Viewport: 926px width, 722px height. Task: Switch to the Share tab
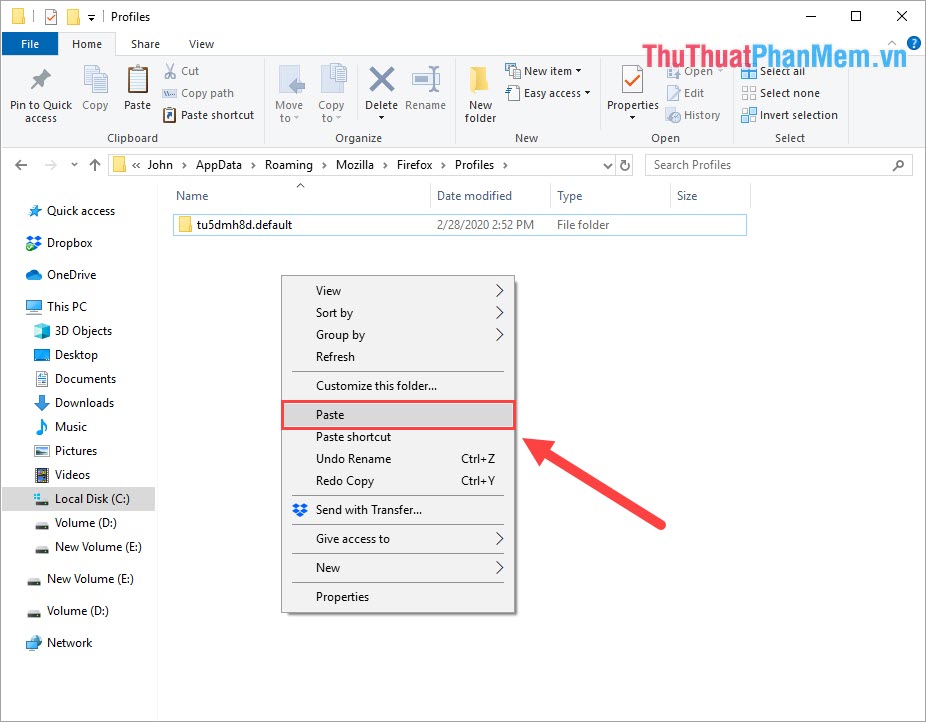coord(145,43)
